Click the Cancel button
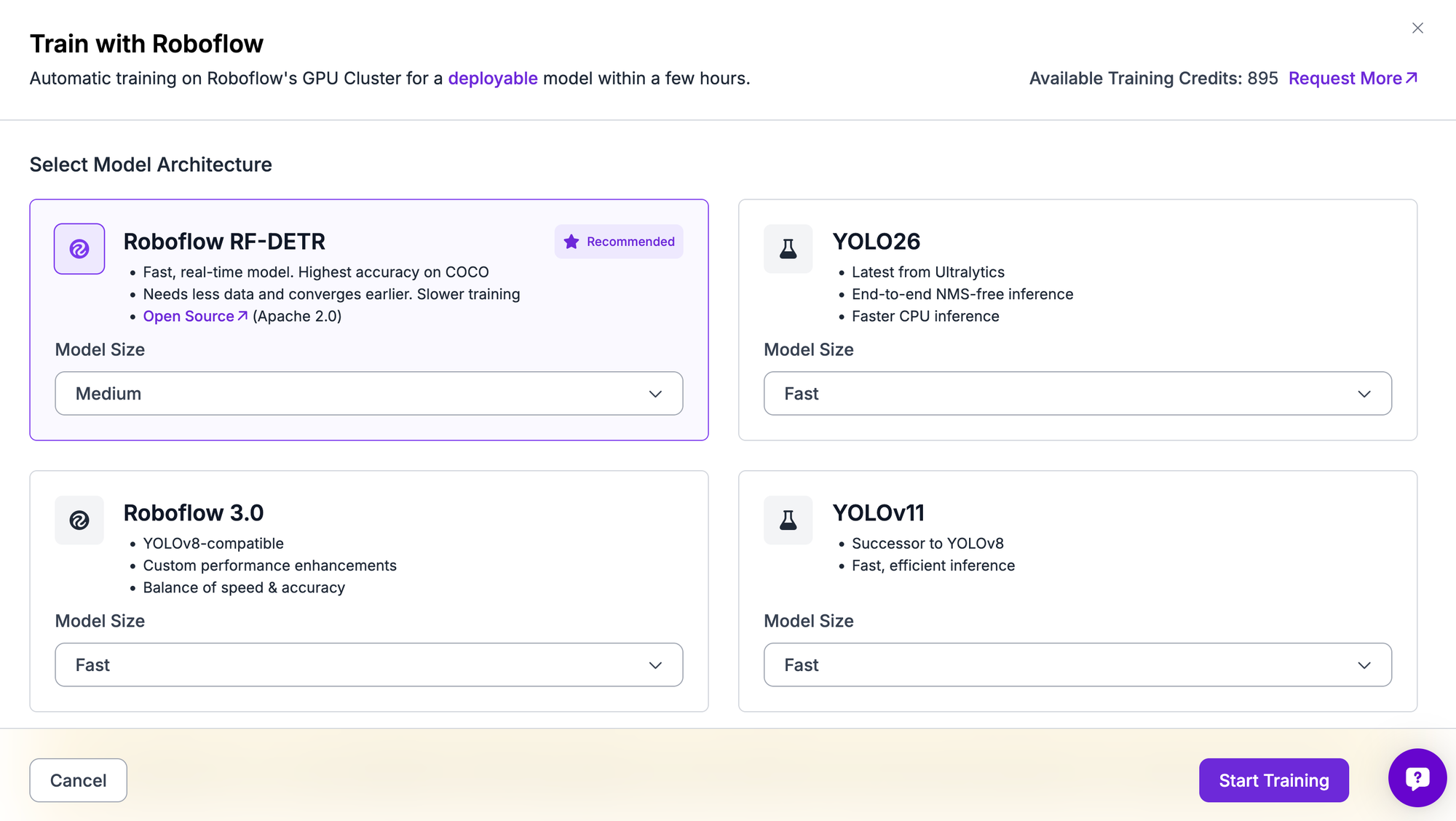The height and width of the screenshot is (821, 1456). pyautogui.click(x=78, y=780)
